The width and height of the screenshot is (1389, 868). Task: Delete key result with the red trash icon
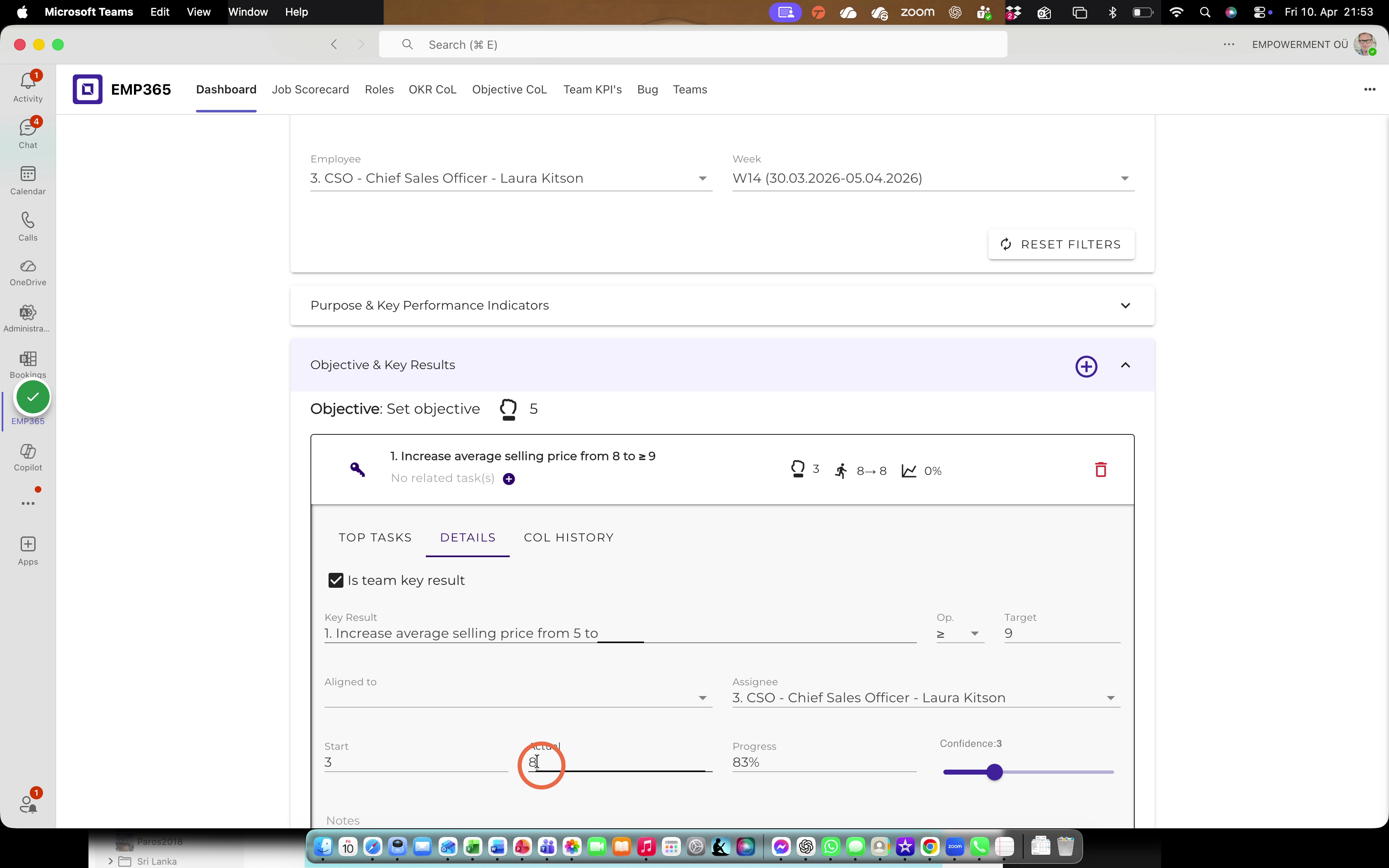pyautogui.click(x=1100, y=470)
